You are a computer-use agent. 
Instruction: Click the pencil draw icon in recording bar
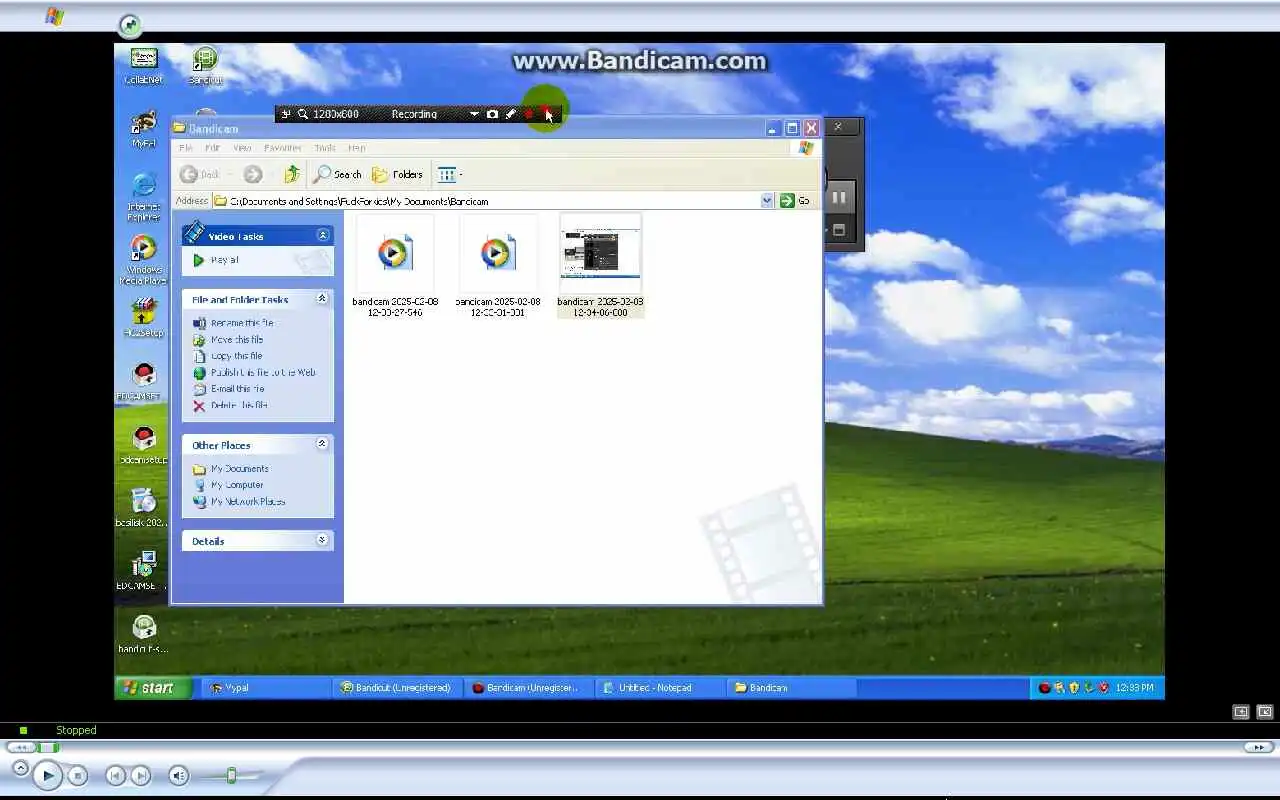tap(510, 114)
